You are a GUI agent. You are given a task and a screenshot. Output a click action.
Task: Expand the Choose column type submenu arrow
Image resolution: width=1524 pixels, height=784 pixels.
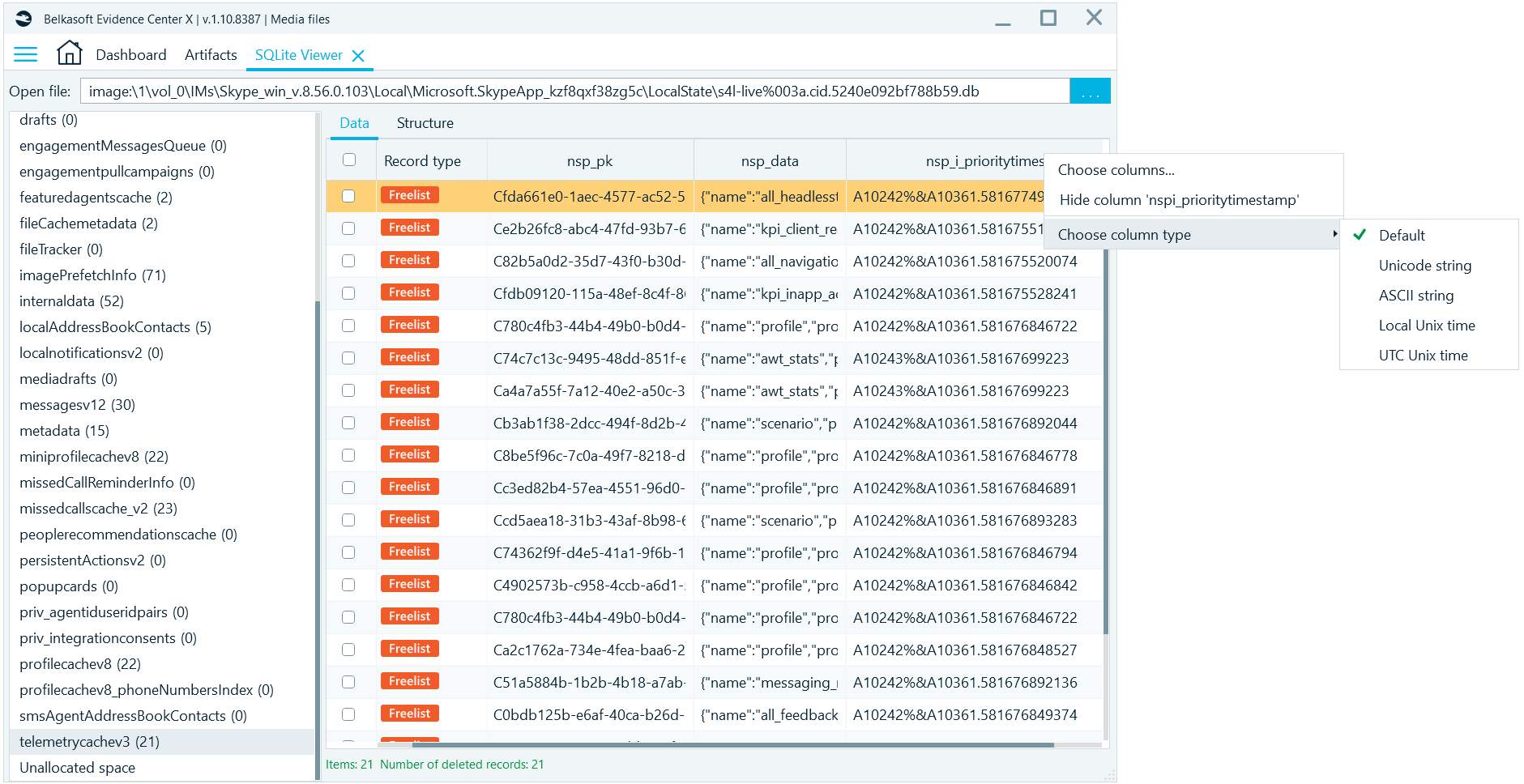[1334, 234]
